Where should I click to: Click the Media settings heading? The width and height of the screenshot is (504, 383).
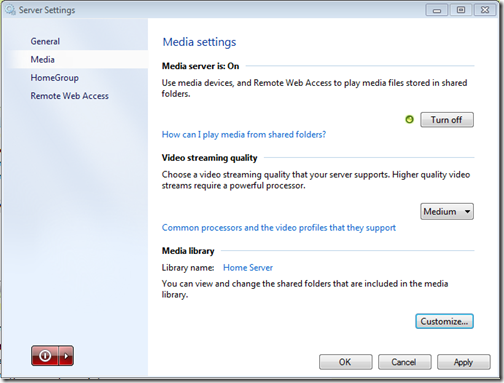199,42
